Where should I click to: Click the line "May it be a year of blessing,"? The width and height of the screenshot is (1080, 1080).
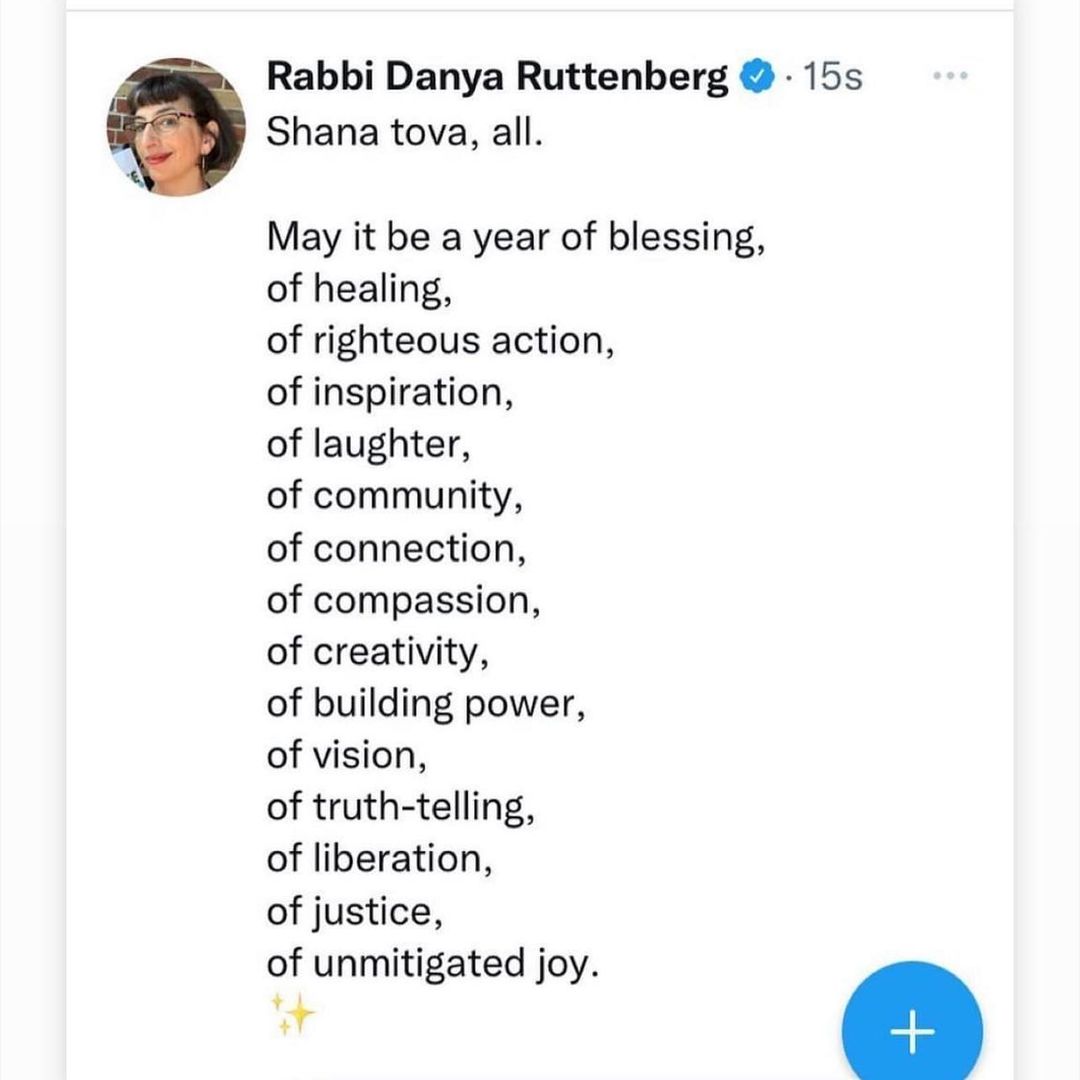coord(510,238)
